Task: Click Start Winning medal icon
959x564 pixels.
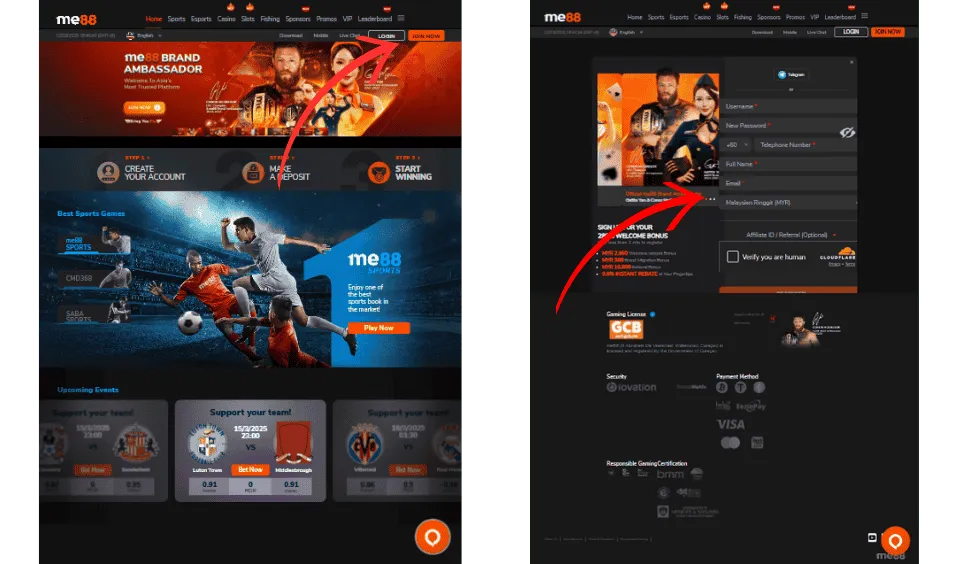Action: (379, 173)
